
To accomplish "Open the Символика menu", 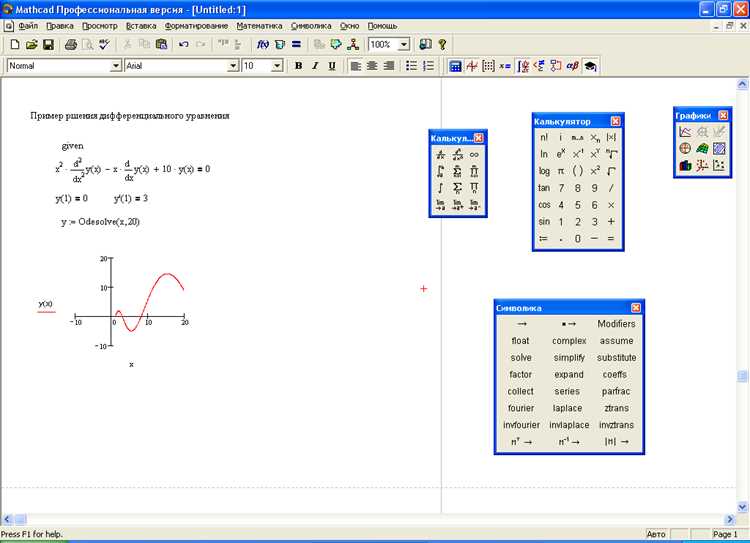I will pos(311,26).
